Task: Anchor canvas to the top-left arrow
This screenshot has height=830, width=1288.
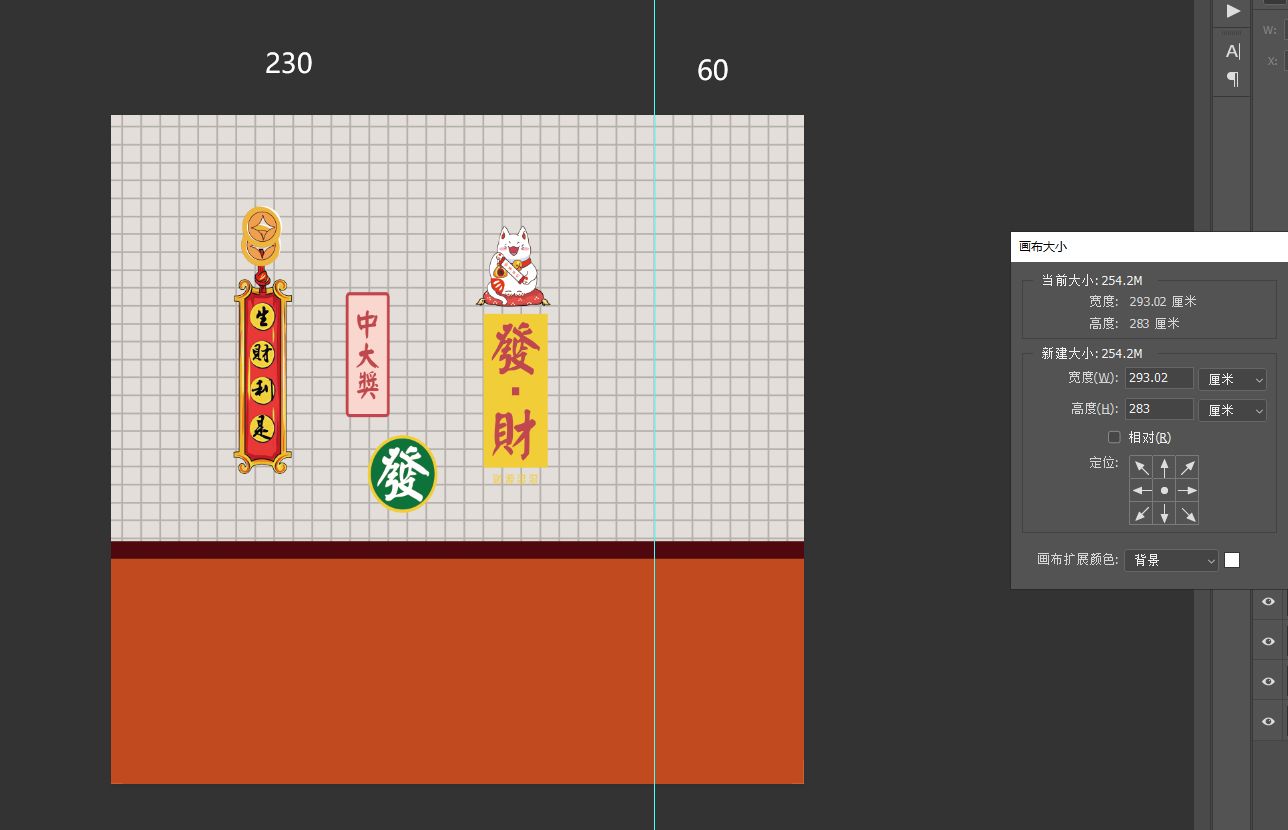Action: tap(1141, 468)
